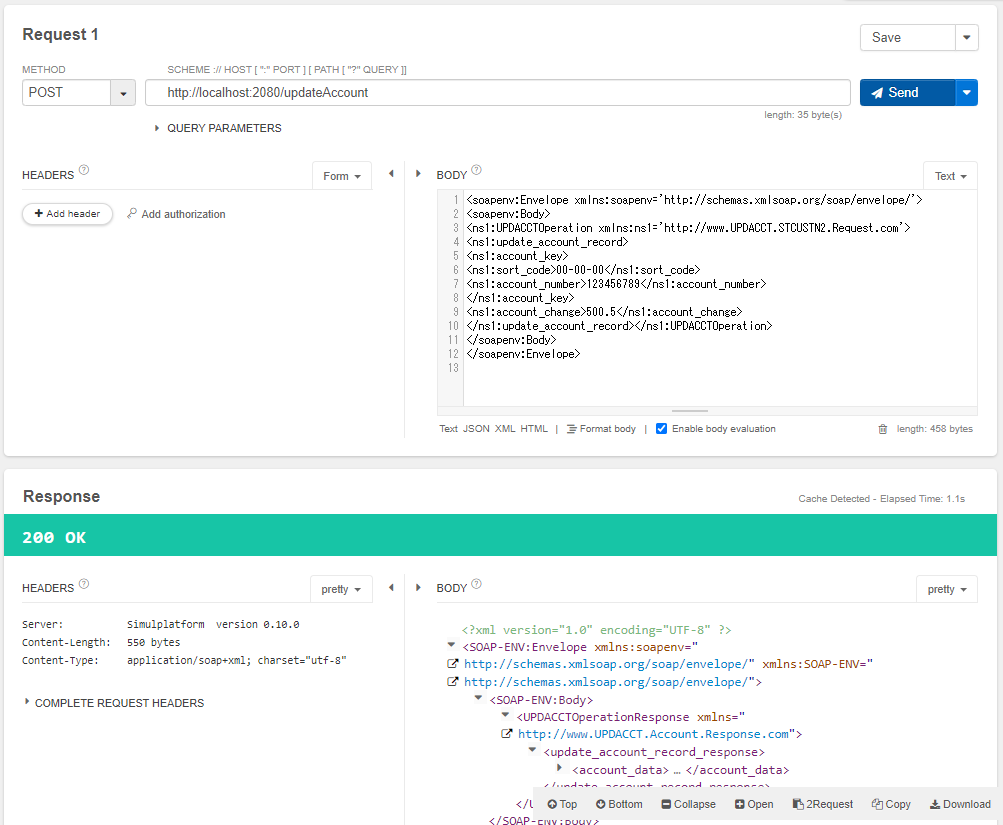Open the Save dropdown arrow

(967, 38)
